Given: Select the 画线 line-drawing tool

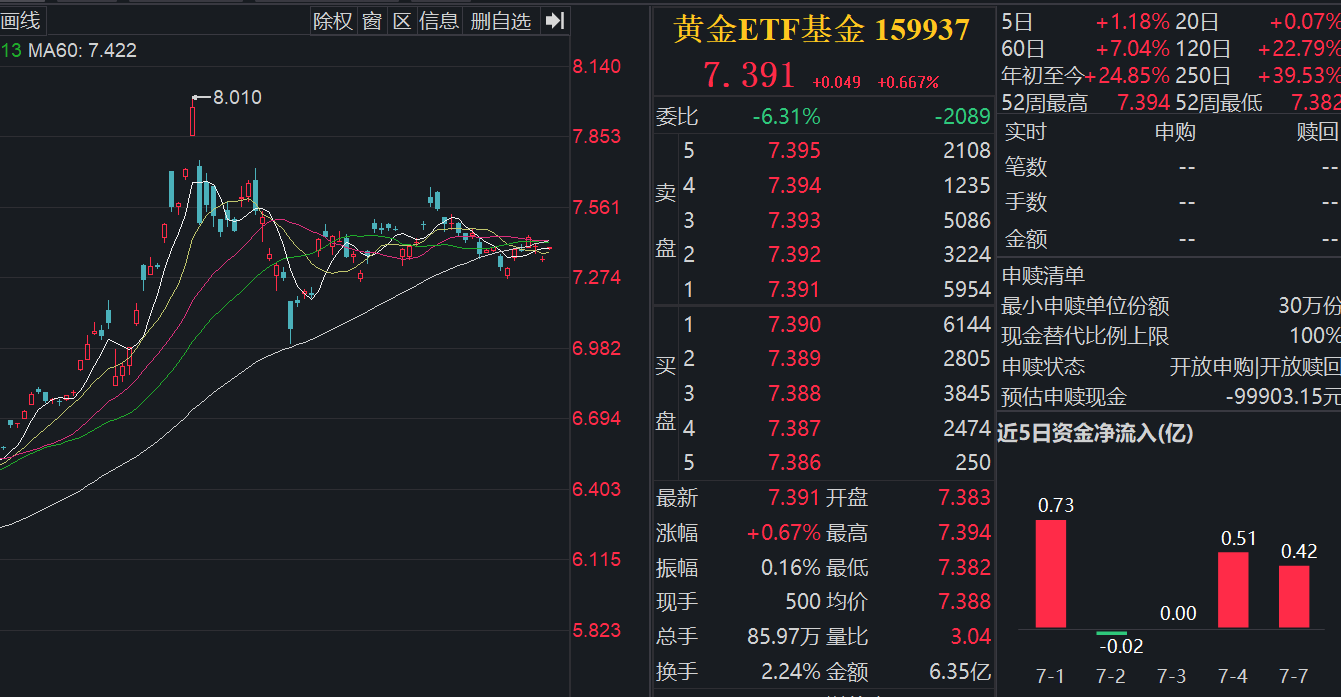Looking at the screenshot, I should click(20, 20).
